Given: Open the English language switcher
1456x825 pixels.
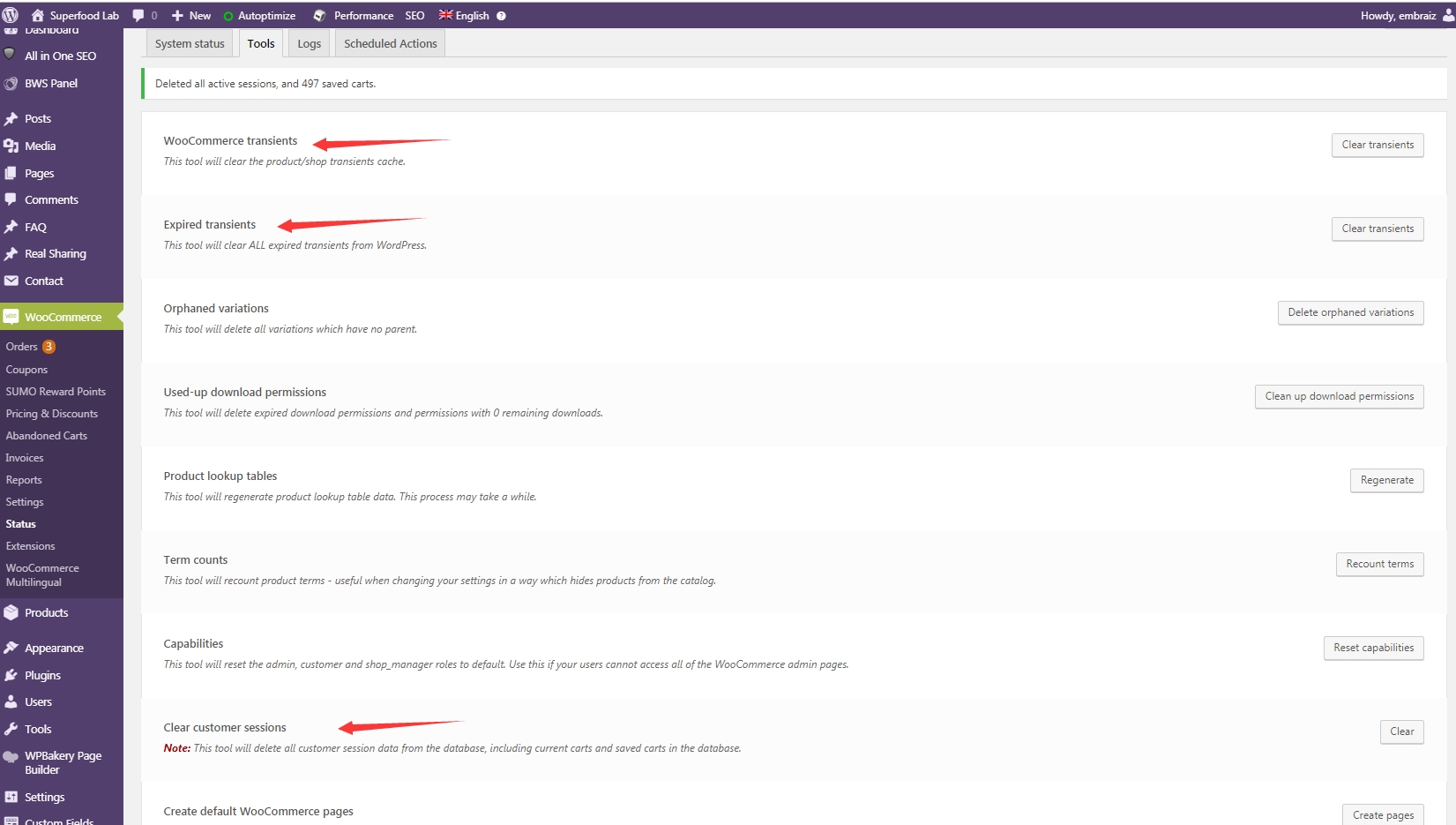Looking at the screenshot, I should click(464, 15).
